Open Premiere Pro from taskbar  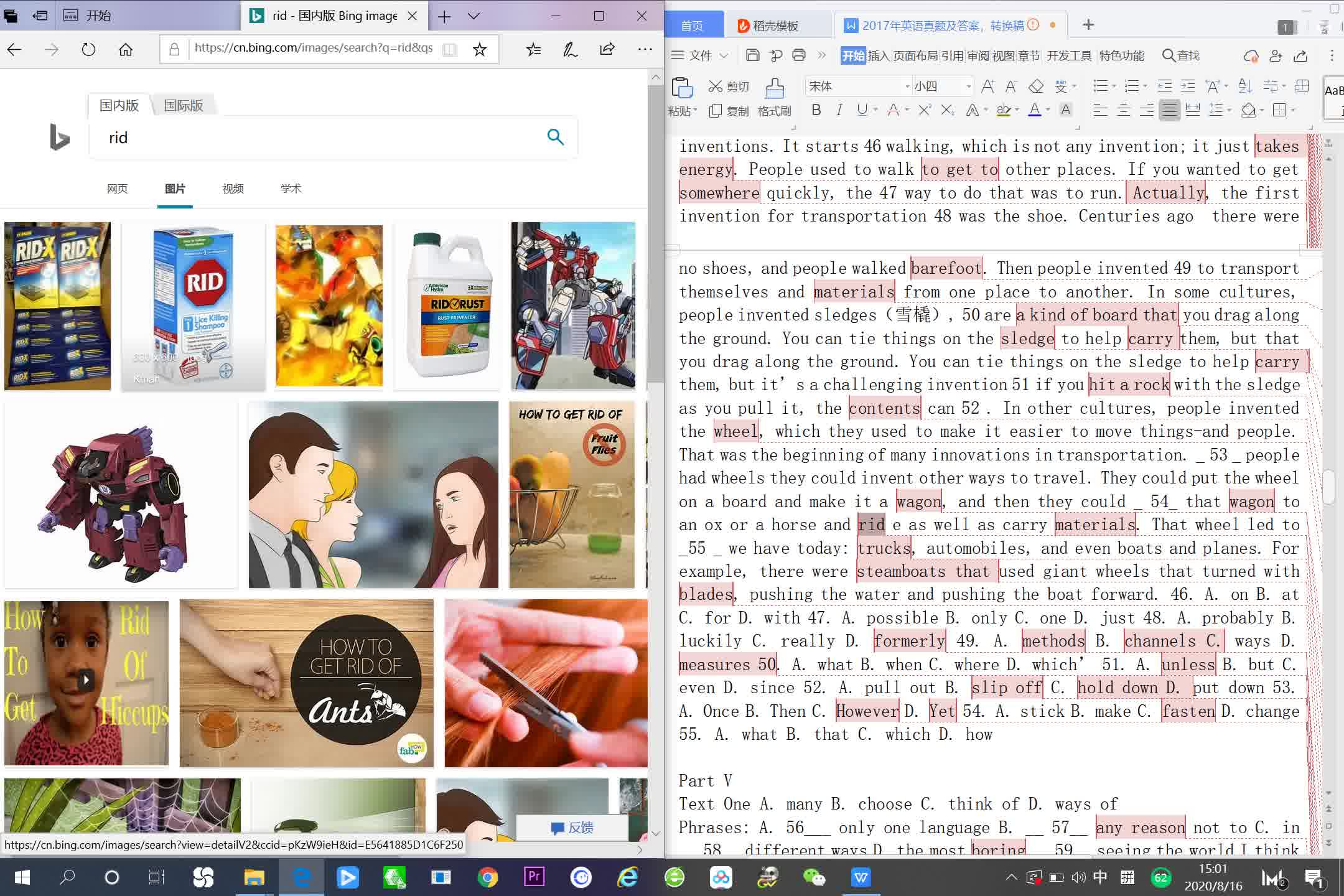pyautogui.click(x=534, y=877)
